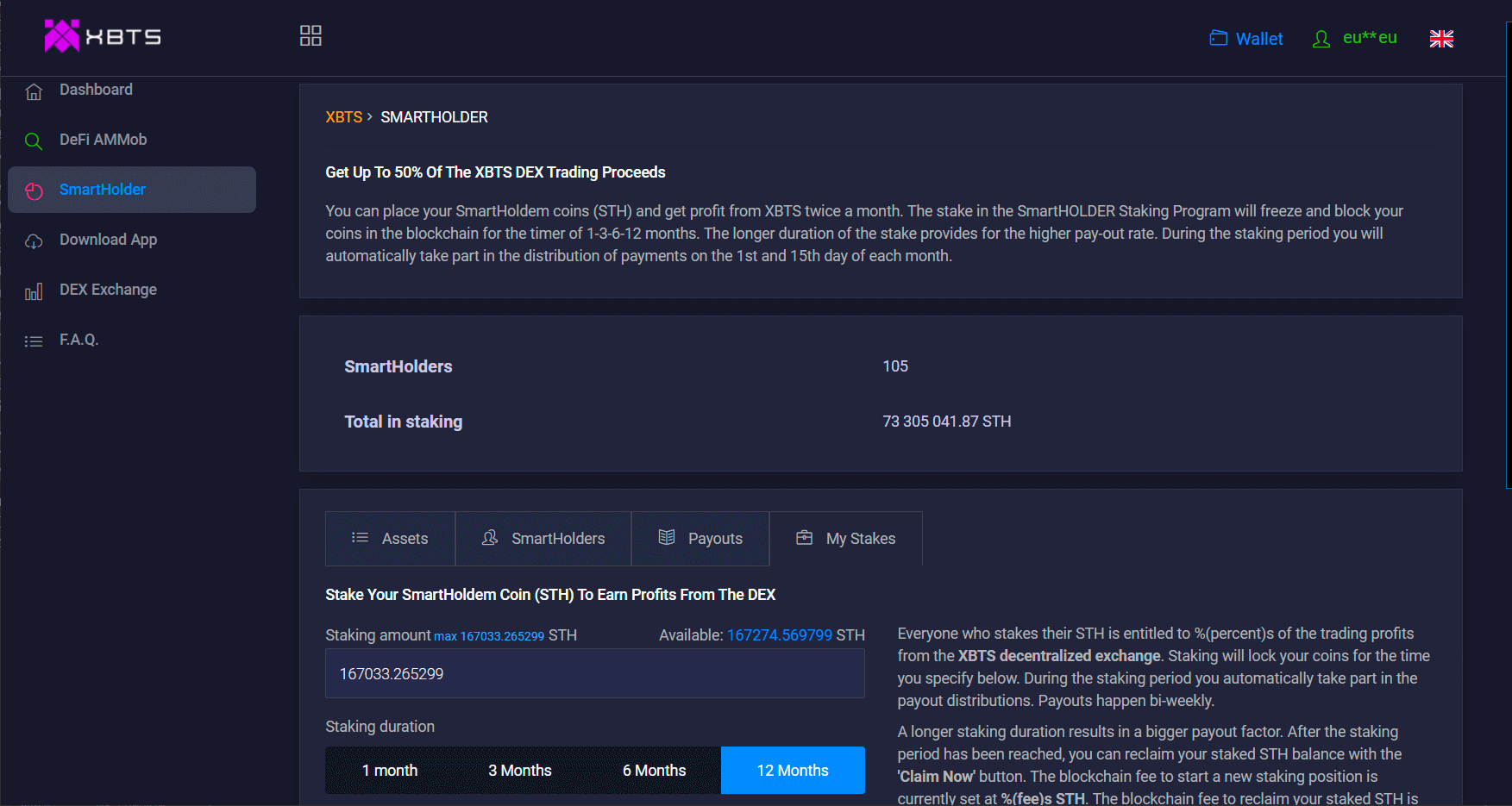Open the apps grid icon

click(311, 35)
